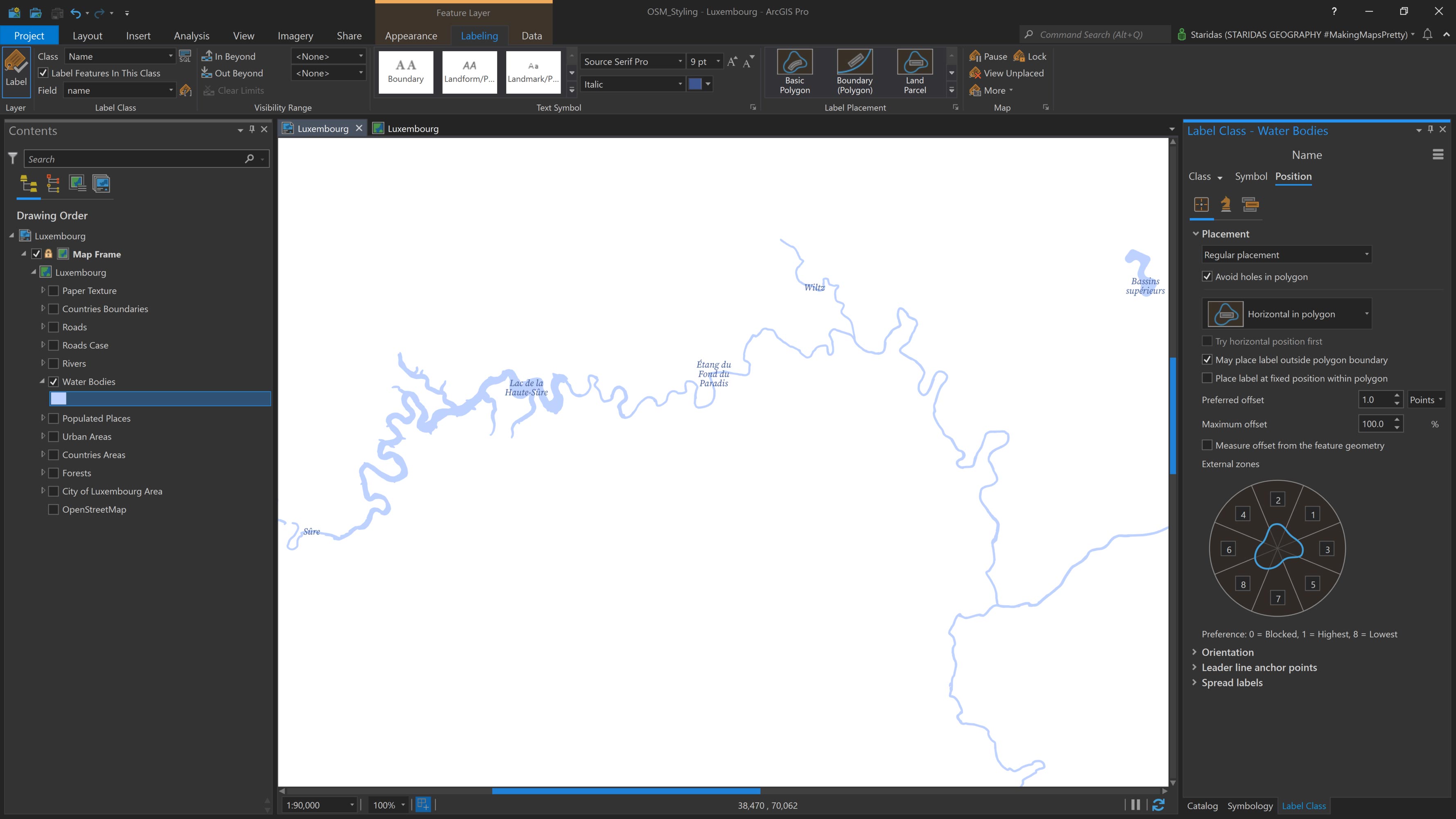This screenshot has width=1456, height=819.
Task: Click the Conflict resolution icon in Position
Action: [1250, 205]
